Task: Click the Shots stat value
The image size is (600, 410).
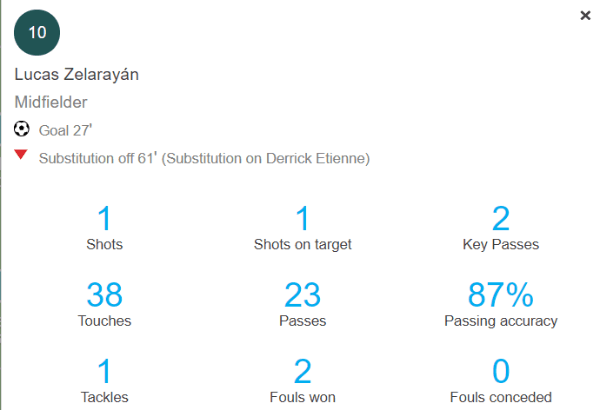Action: [x=104, y=218]
